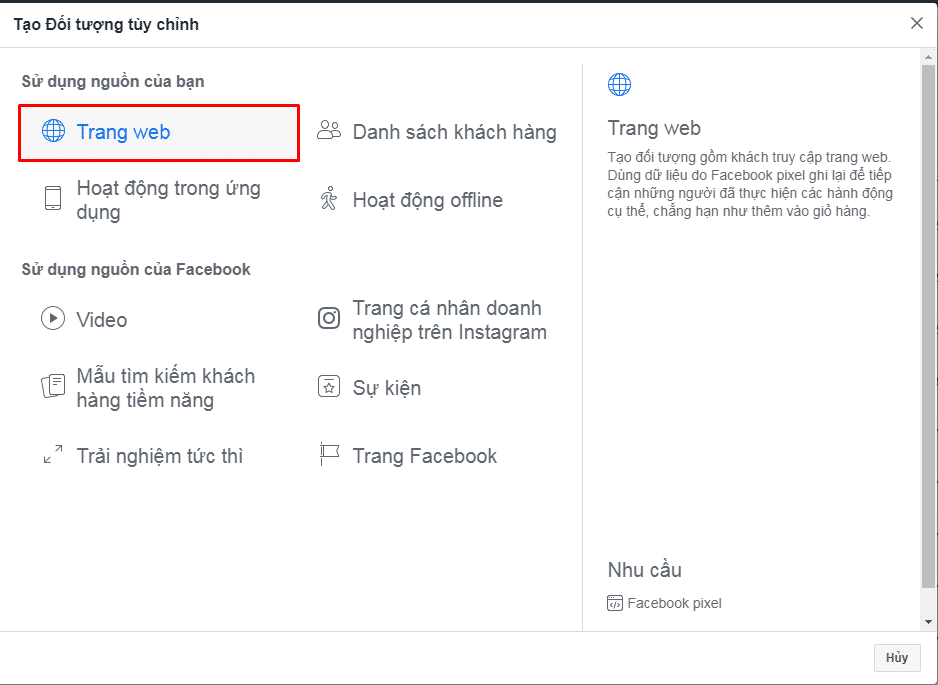The height and width of the screenshot is (685, 938).
Task: Click the globe icon beside Trang web option
Action: (x=53, y=130)
